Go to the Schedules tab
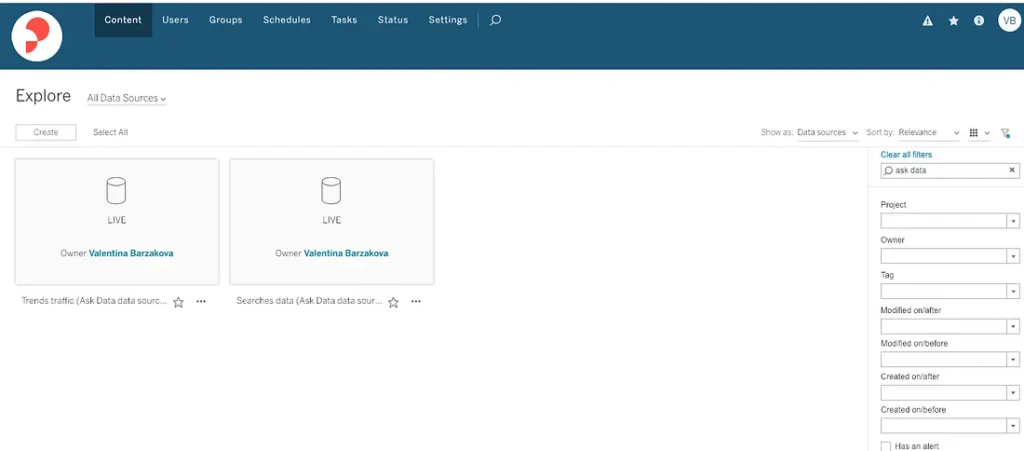 point(286,20)
